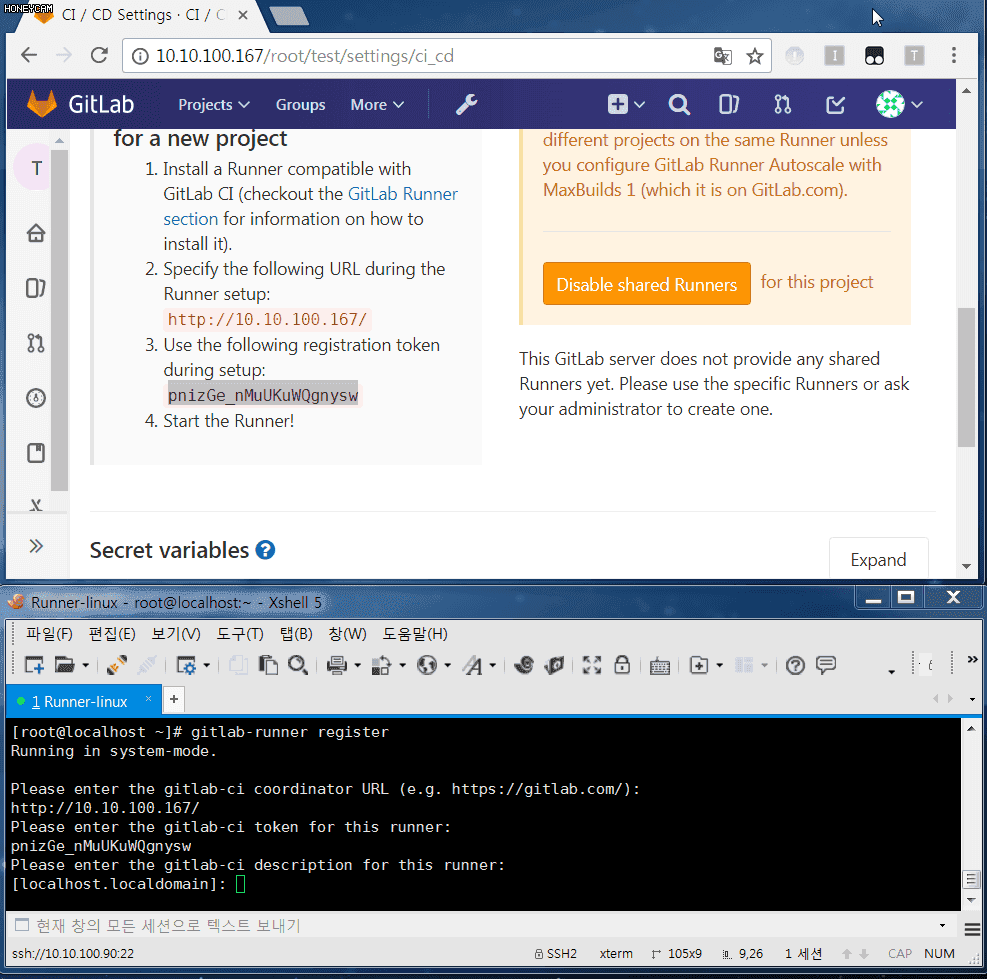Open the 창(W) menu in Xshell

point(347,633)
